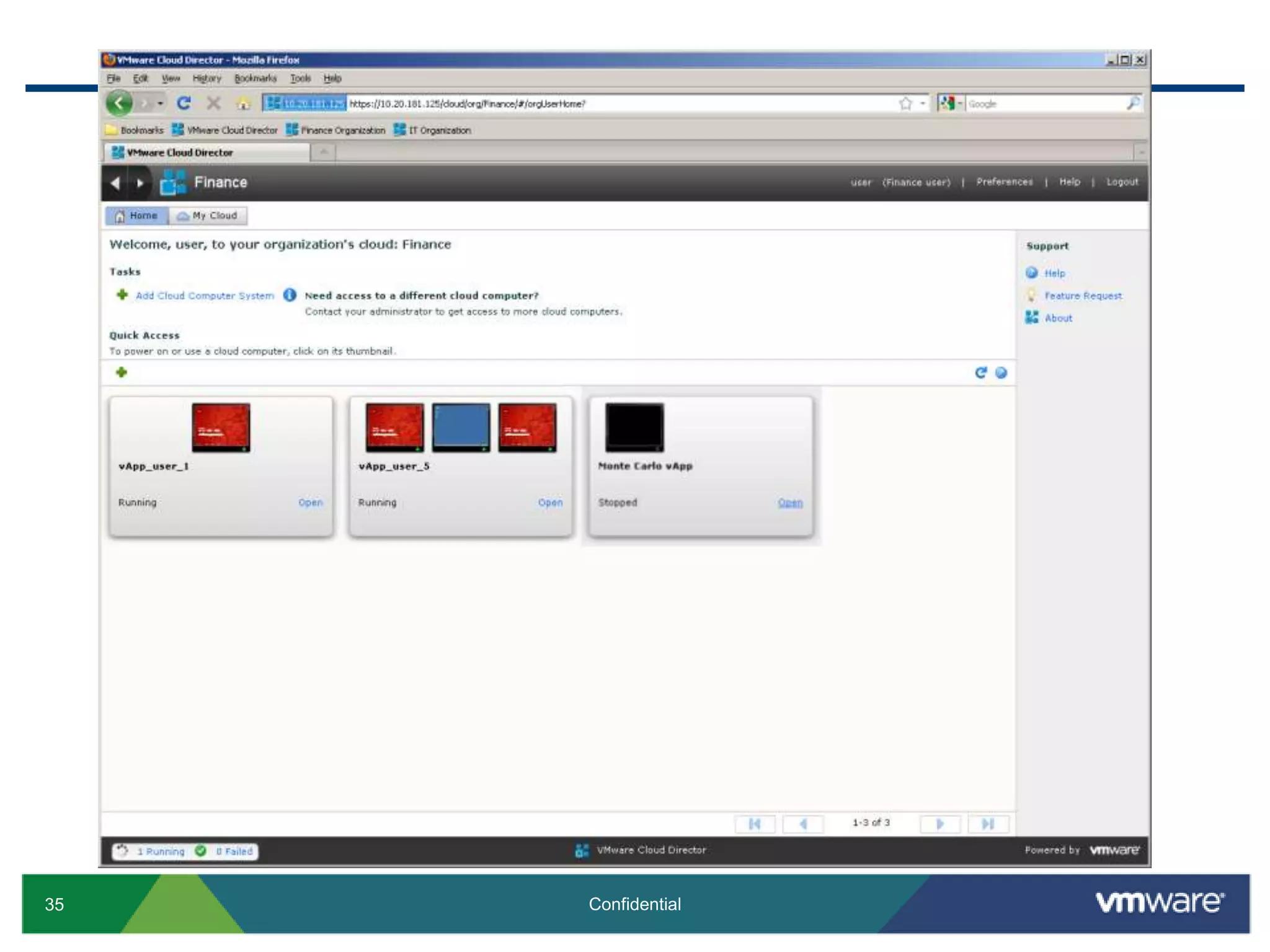This screenshot has height=952, width=1270.
Task: Open Monte Carlo vApp via Open link
Action: pyautogui.click(x=791, y=503)
